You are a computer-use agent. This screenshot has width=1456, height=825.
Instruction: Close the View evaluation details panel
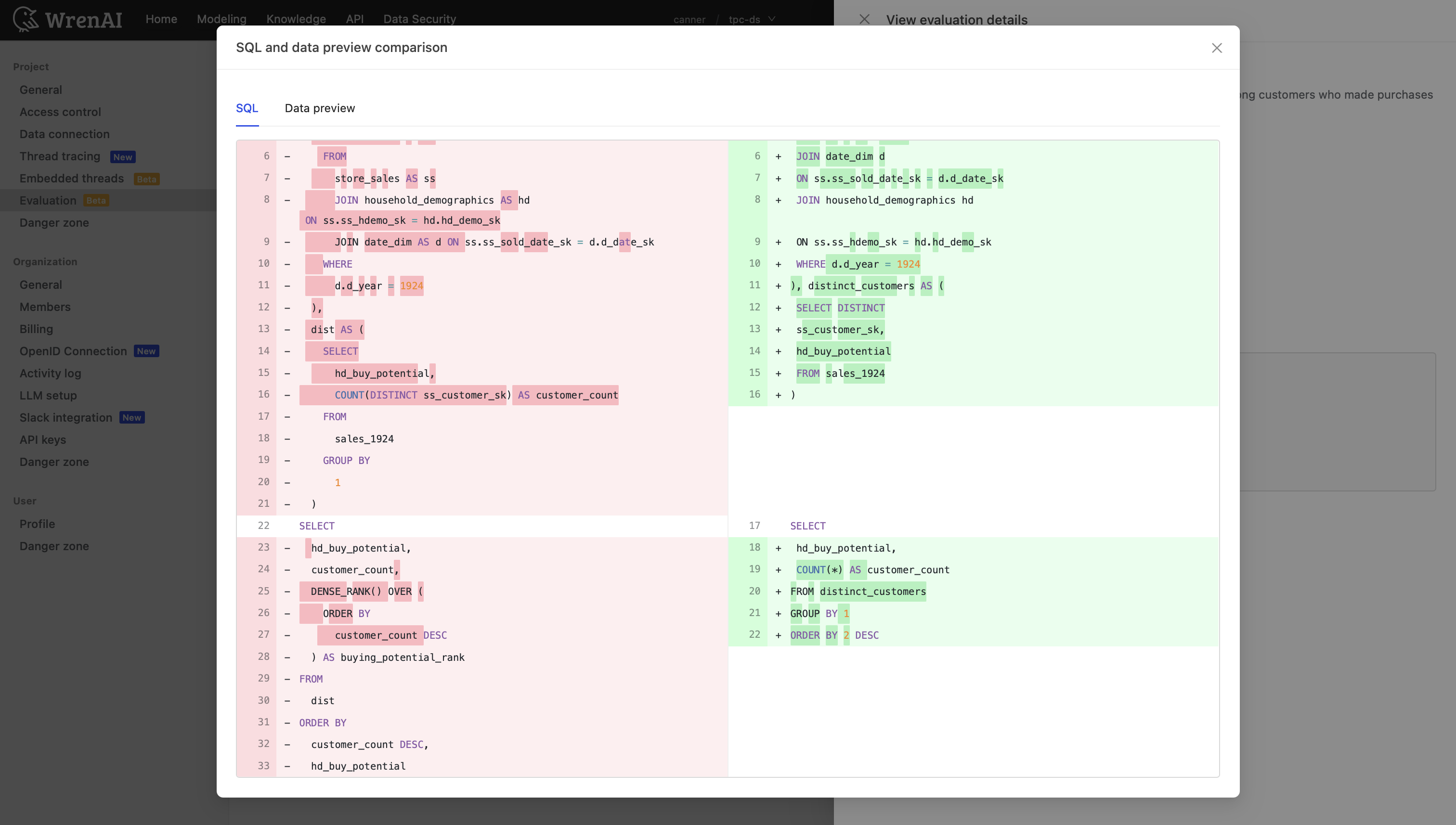coord(864,19)
